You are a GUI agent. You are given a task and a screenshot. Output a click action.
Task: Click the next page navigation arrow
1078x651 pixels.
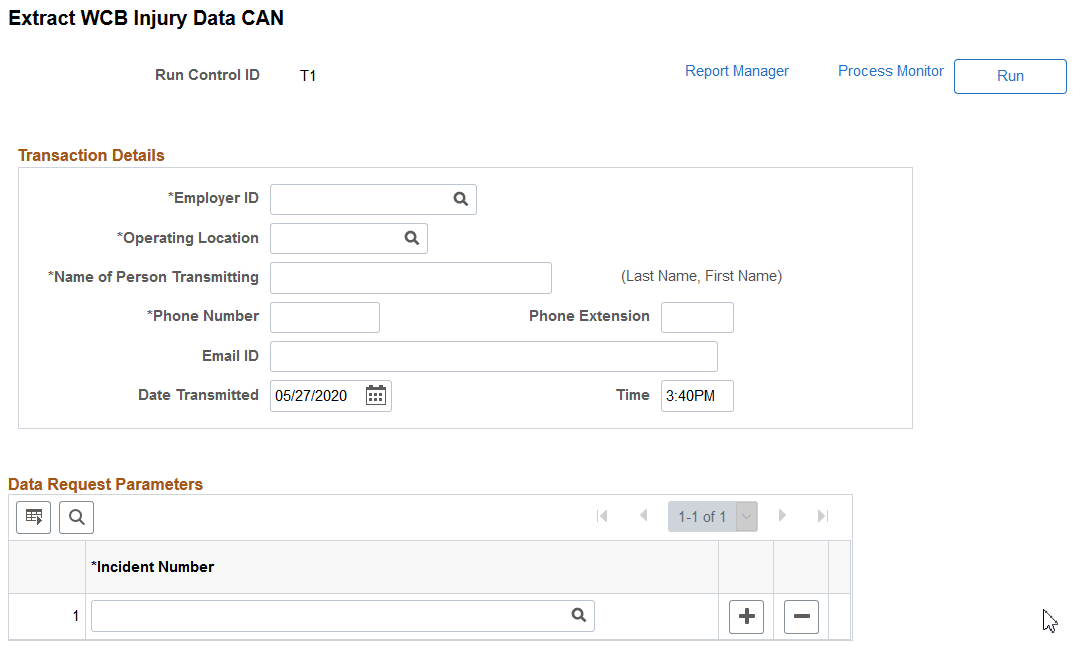coord(784,516)
